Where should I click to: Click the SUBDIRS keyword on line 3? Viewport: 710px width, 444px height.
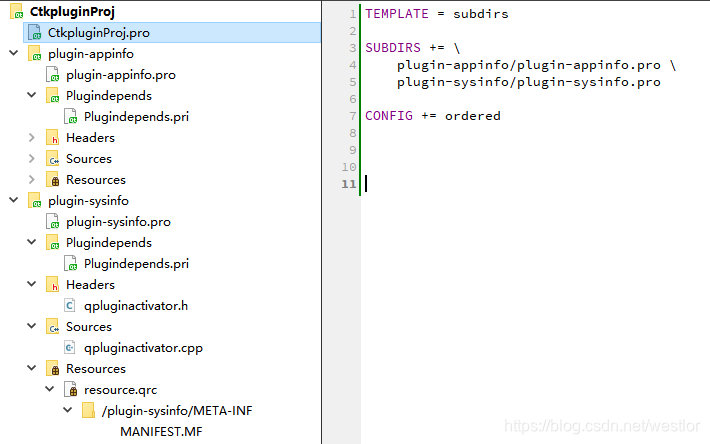click(393, 48)
